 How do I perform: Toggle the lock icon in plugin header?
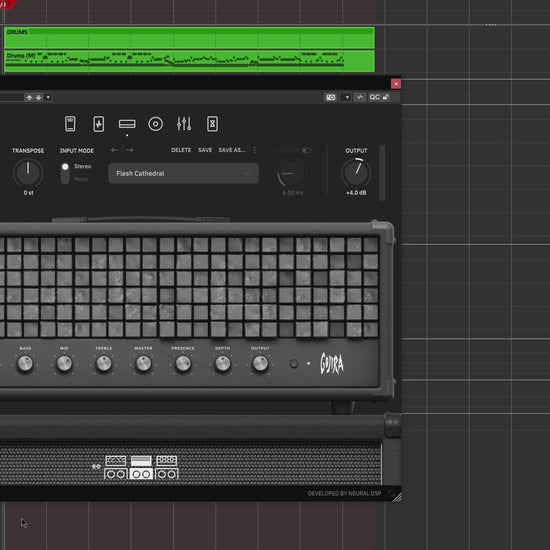pos(386,97)
